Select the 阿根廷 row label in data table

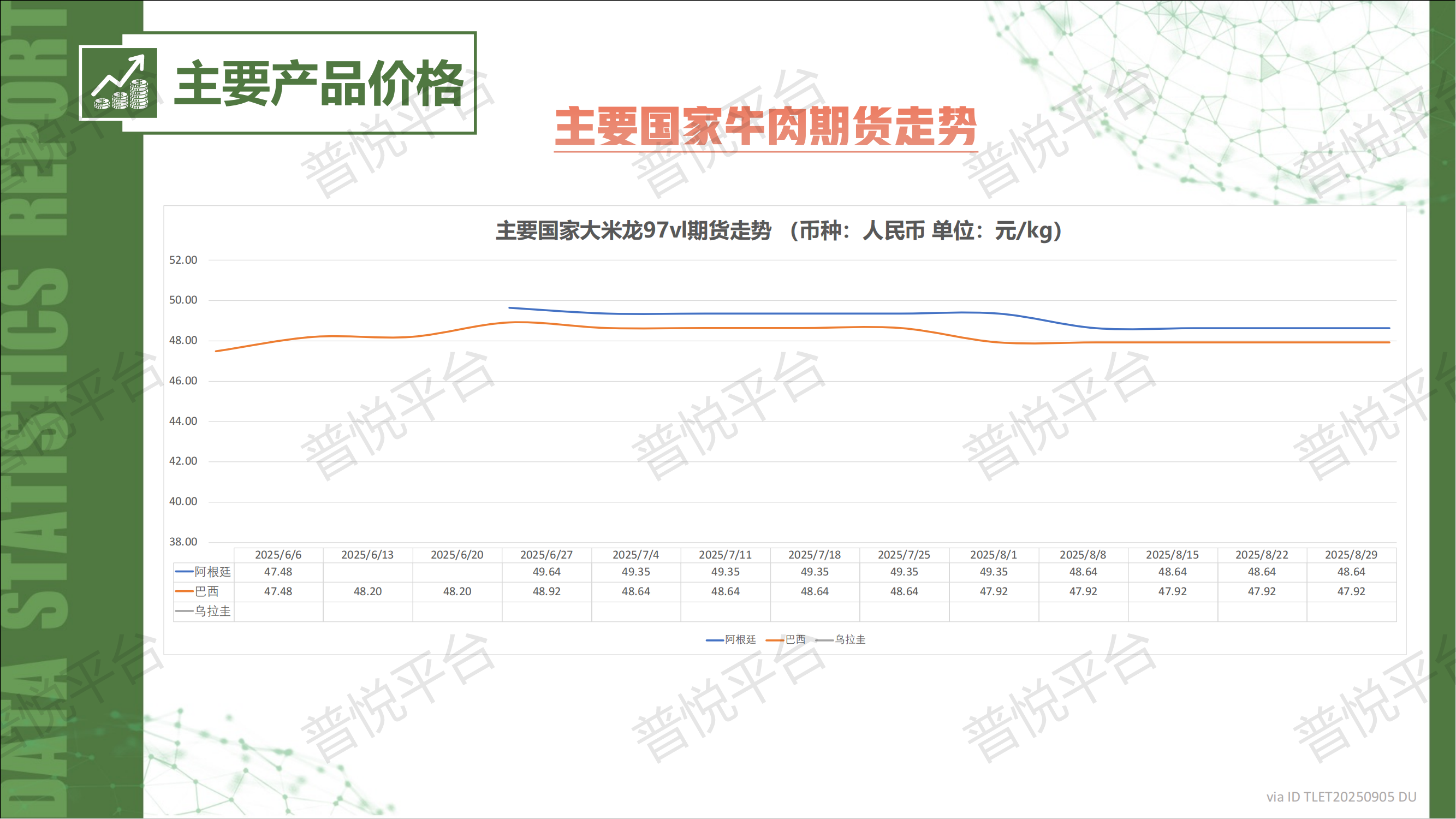(212, 572)
